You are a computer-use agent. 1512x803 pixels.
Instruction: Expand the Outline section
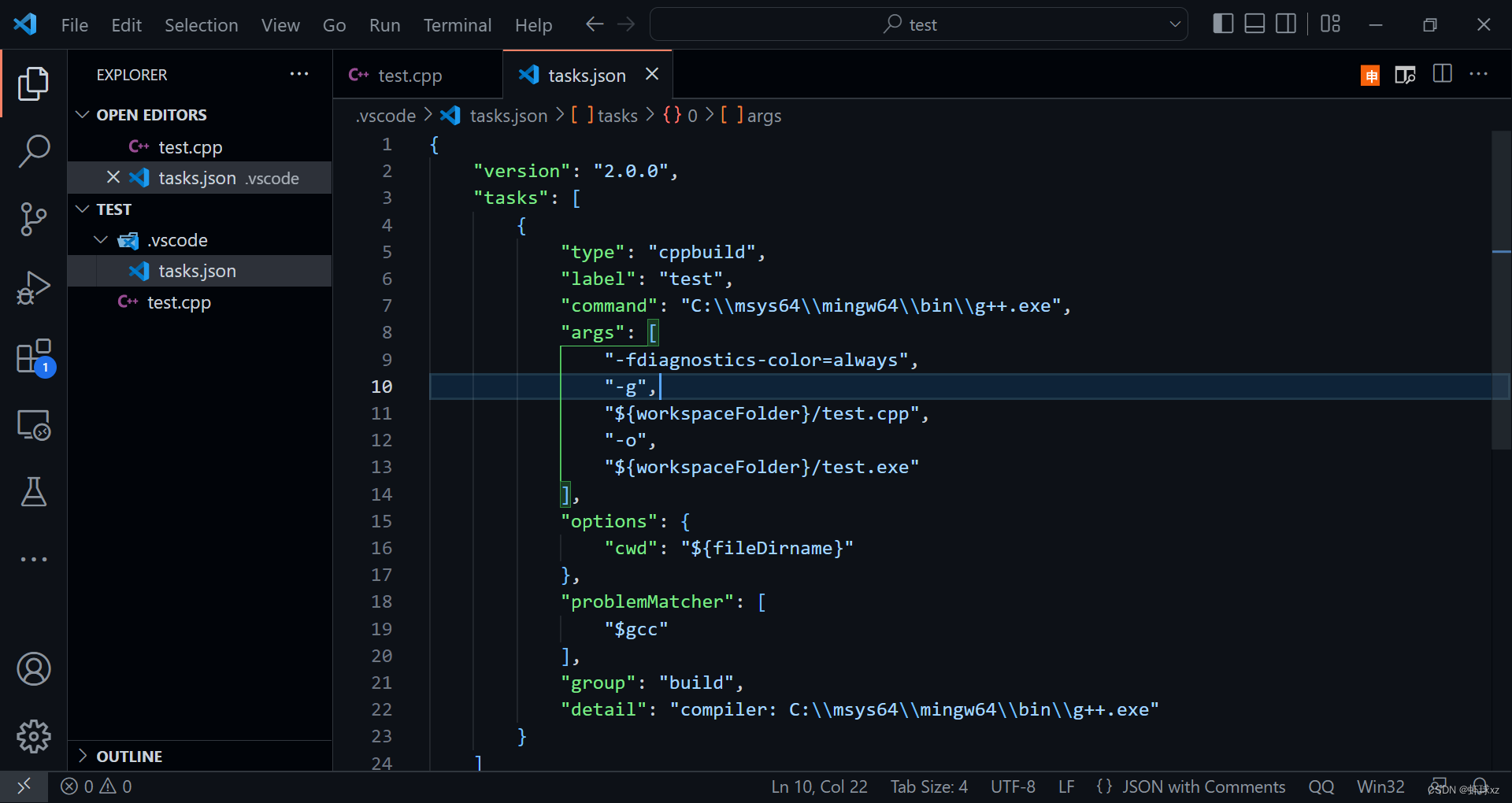82,756
